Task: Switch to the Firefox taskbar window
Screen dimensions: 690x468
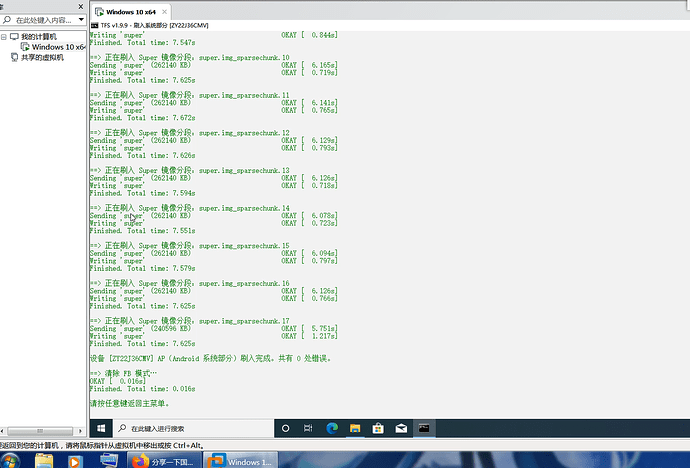Action: coord(165,461)
